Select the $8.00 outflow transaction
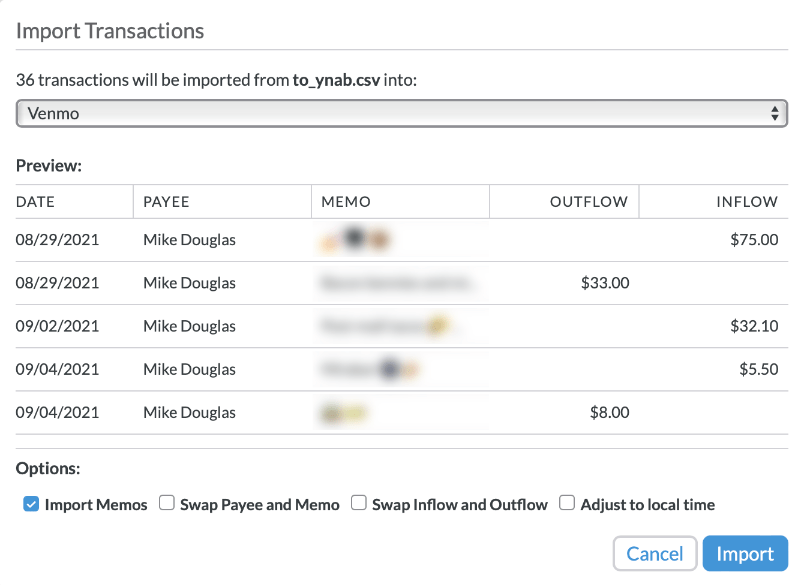 click(x=402, y=413)
